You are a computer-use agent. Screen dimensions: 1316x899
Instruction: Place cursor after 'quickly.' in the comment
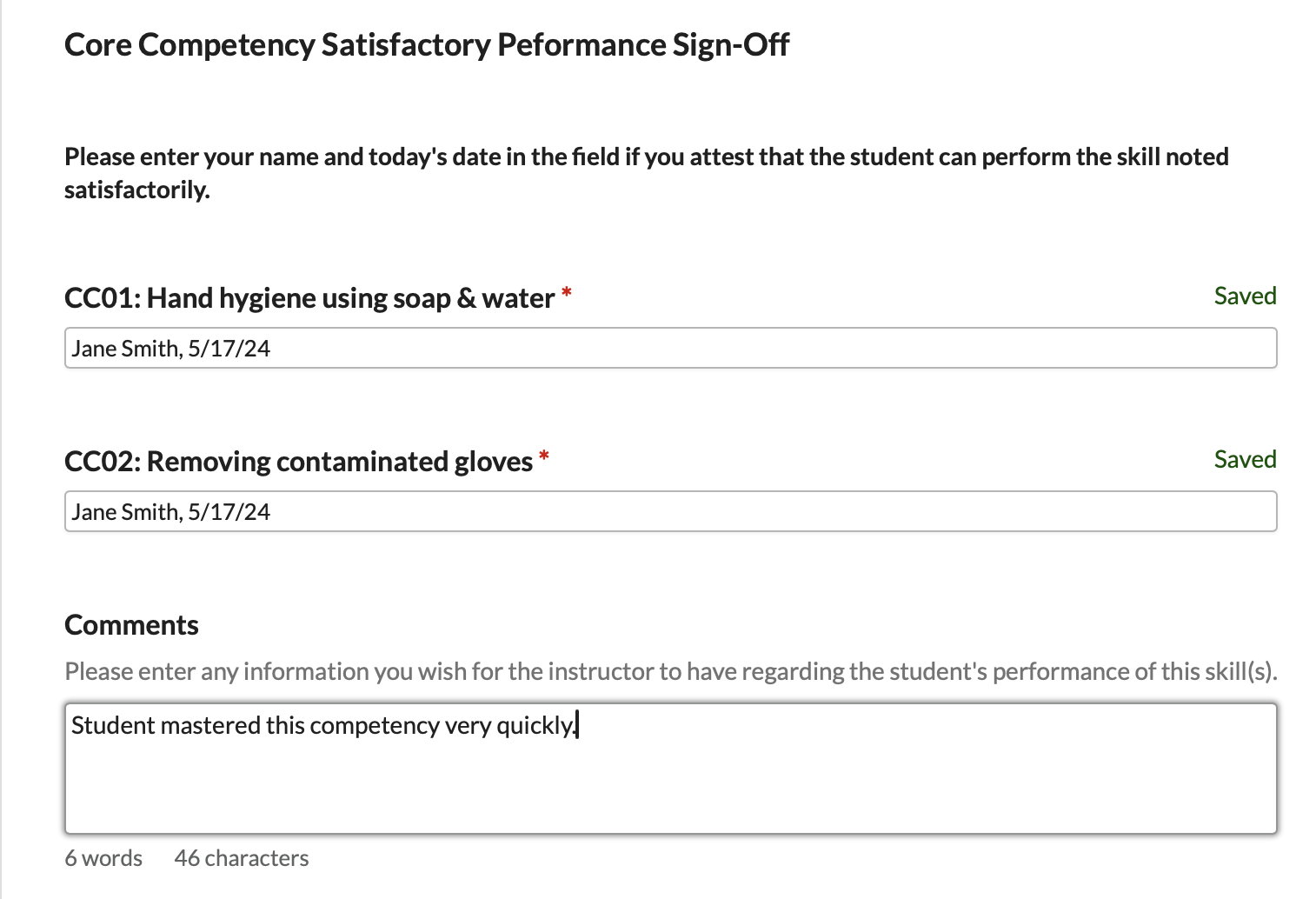[577, 726]
